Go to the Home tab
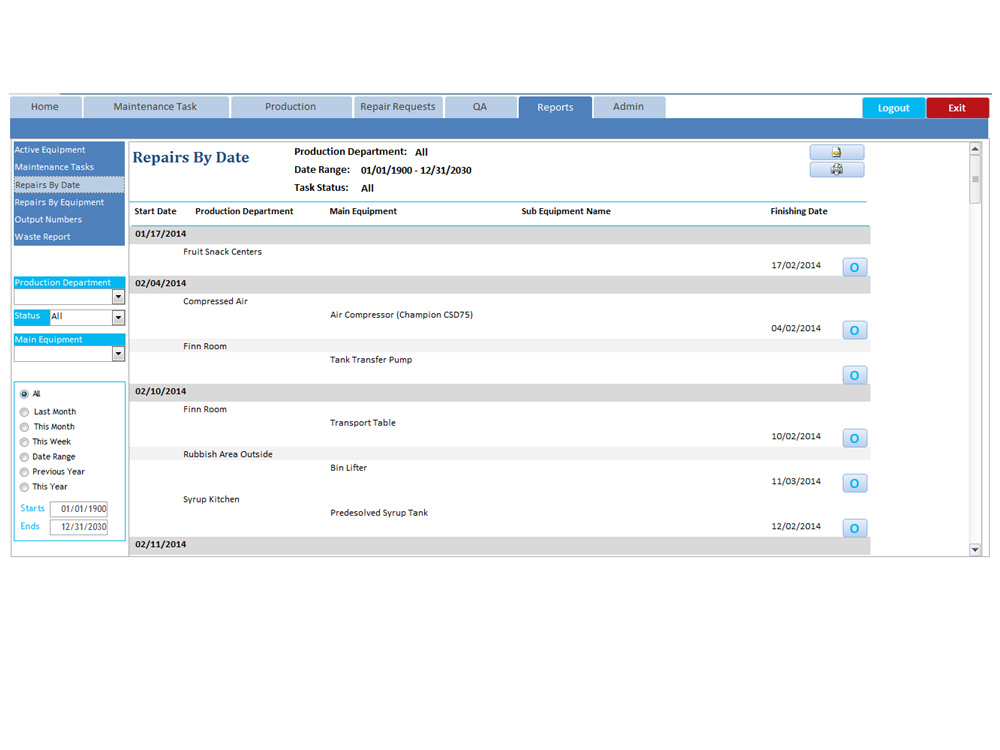1000x750 pixels. coord(45,107)
